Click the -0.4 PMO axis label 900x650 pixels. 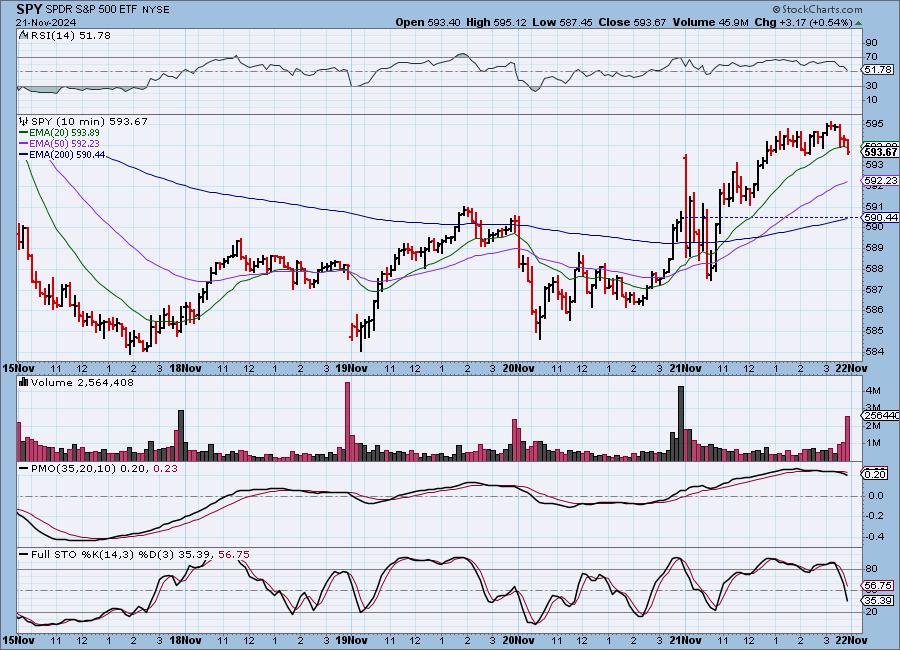[875, 537]
